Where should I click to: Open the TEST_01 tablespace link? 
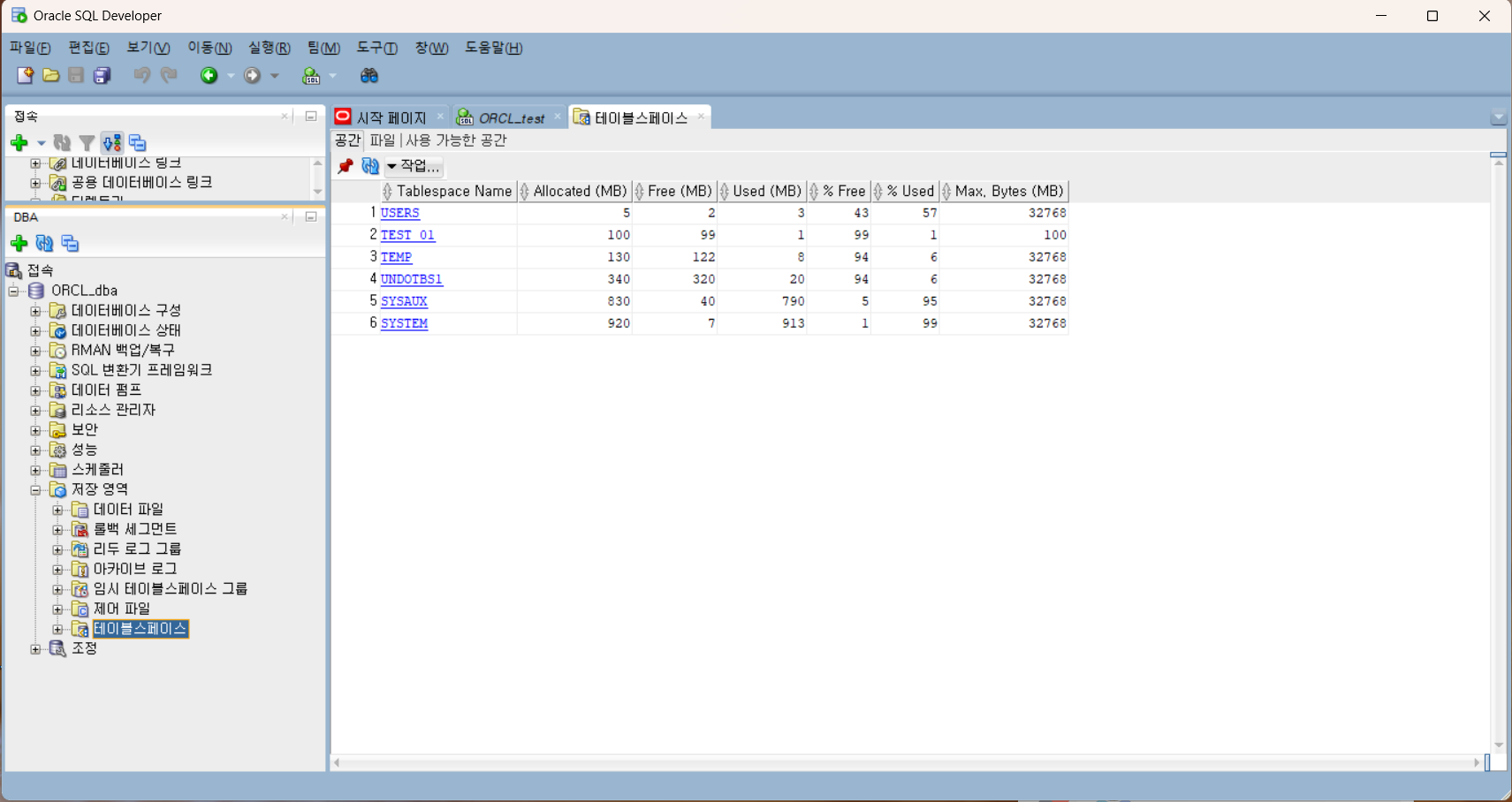(407, 235)
